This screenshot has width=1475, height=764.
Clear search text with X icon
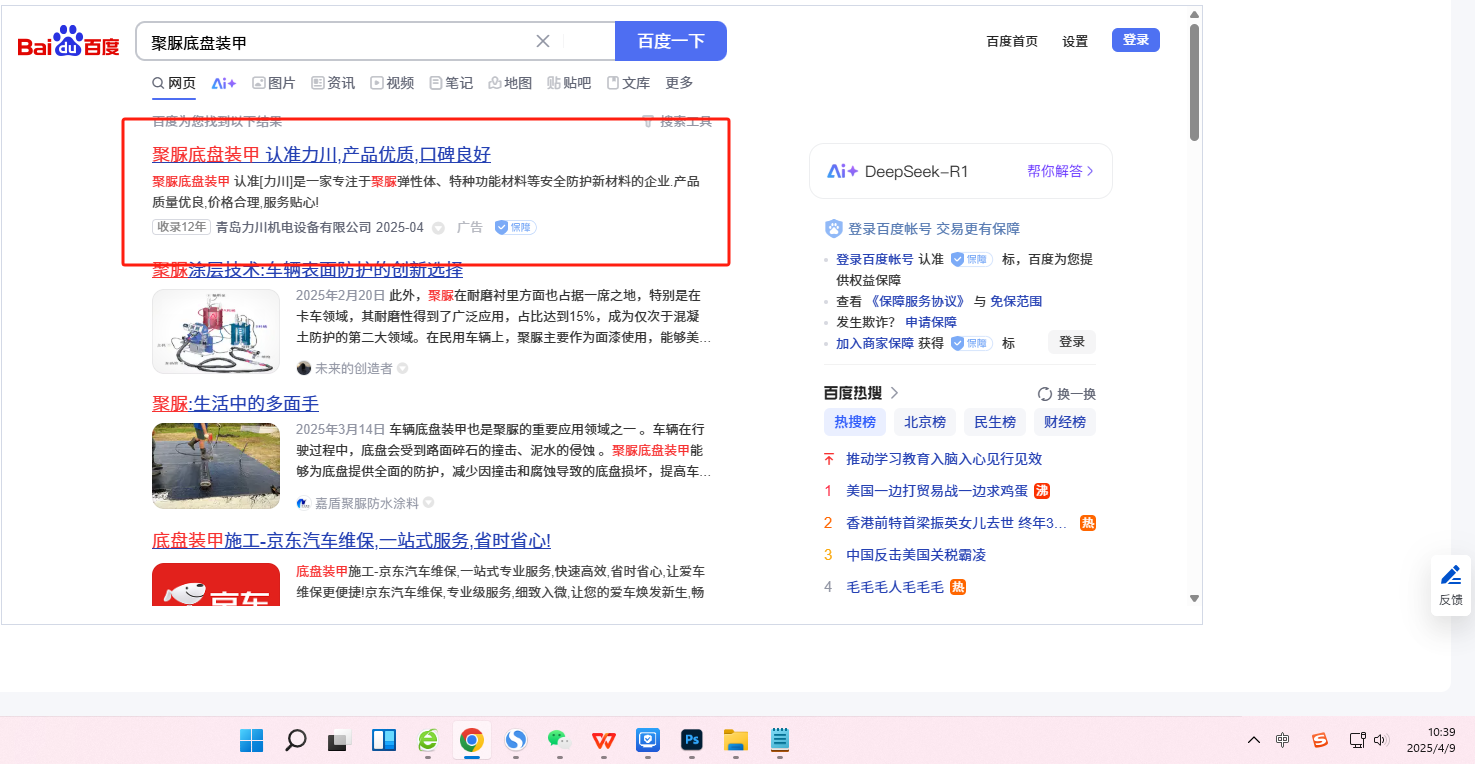[x=543, y=41]
